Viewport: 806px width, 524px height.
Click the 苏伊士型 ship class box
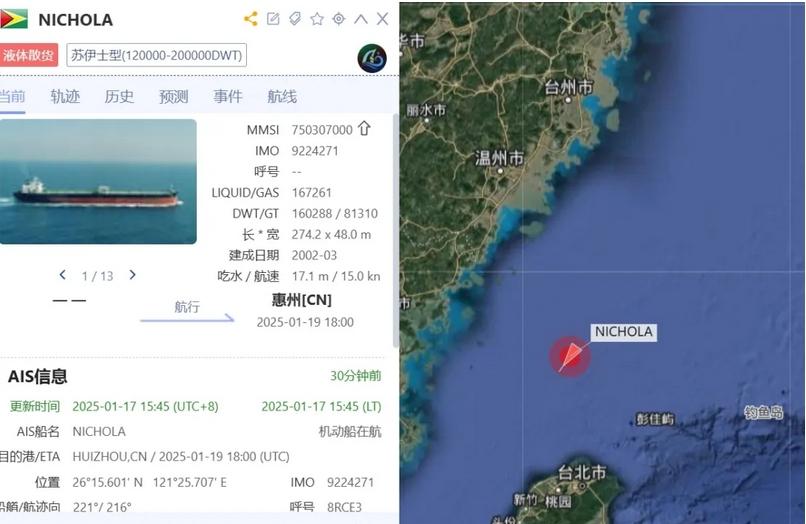click(x=156, y=56)
